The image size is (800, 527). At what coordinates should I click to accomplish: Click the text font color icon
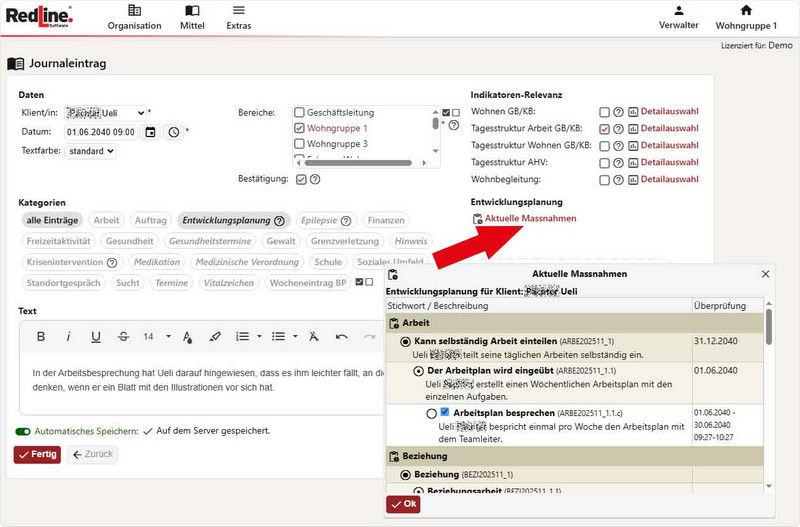tap(188, 336)
